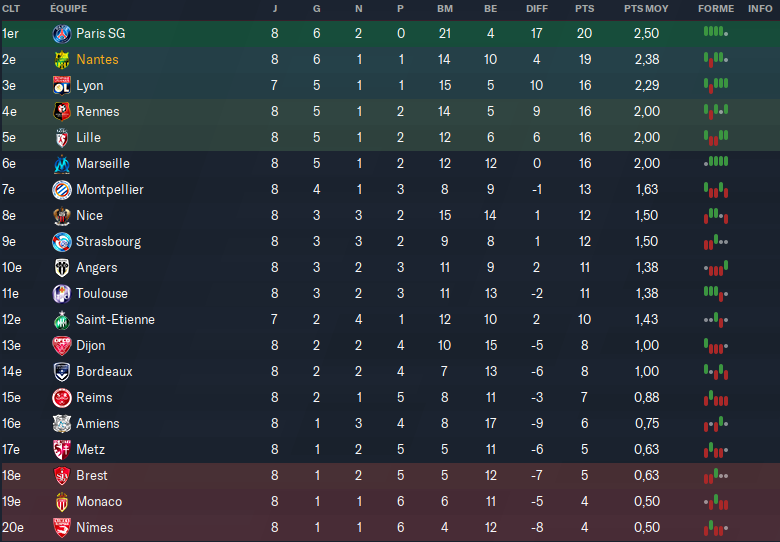Sort table by PTS column header
Viewport: 780px width, 542px height.
(584, 8)
